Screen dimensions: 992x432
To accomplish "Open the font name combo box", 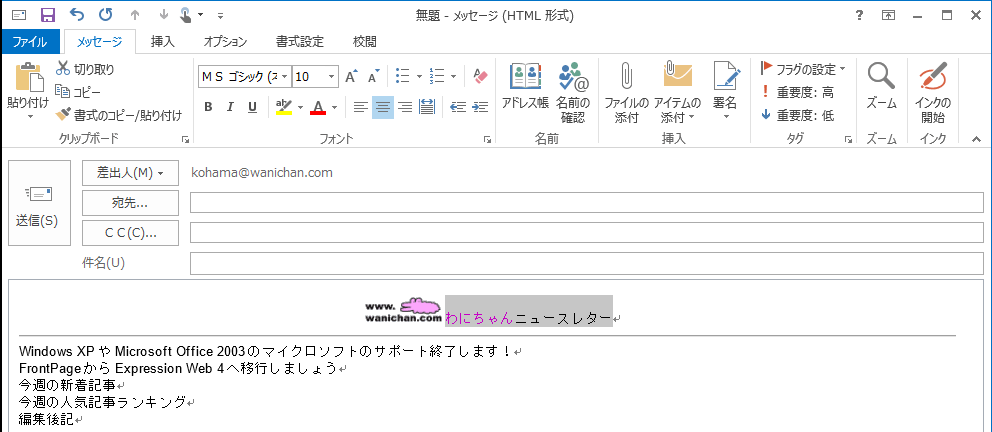I will click(x=244, y=77).
